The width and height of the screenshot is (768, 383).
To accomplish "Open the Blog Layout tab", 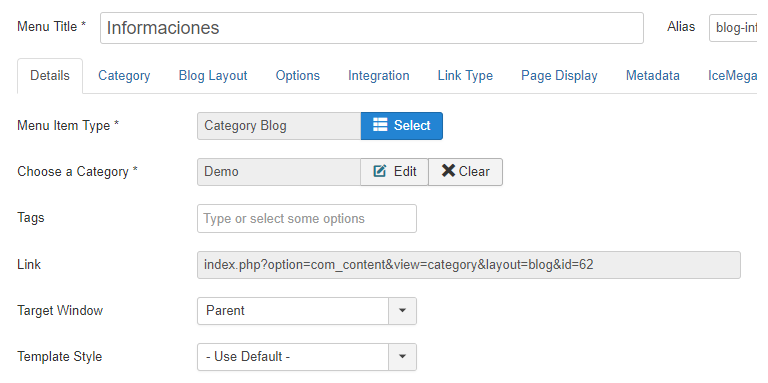I will pos(213,76).
